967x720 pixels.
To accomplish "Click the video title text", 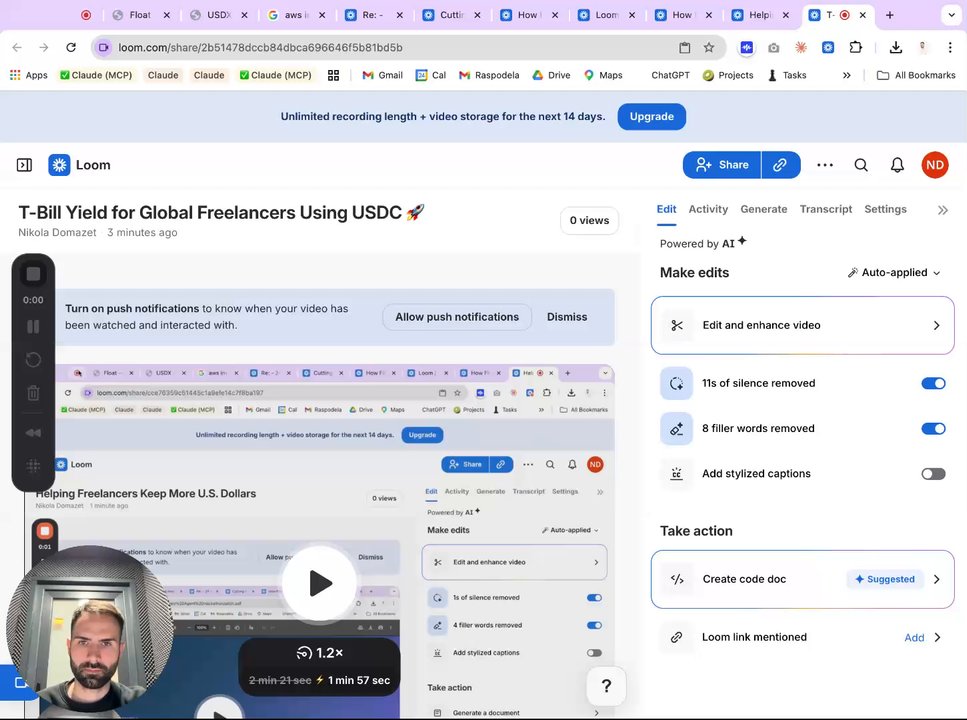I will 221,212.
